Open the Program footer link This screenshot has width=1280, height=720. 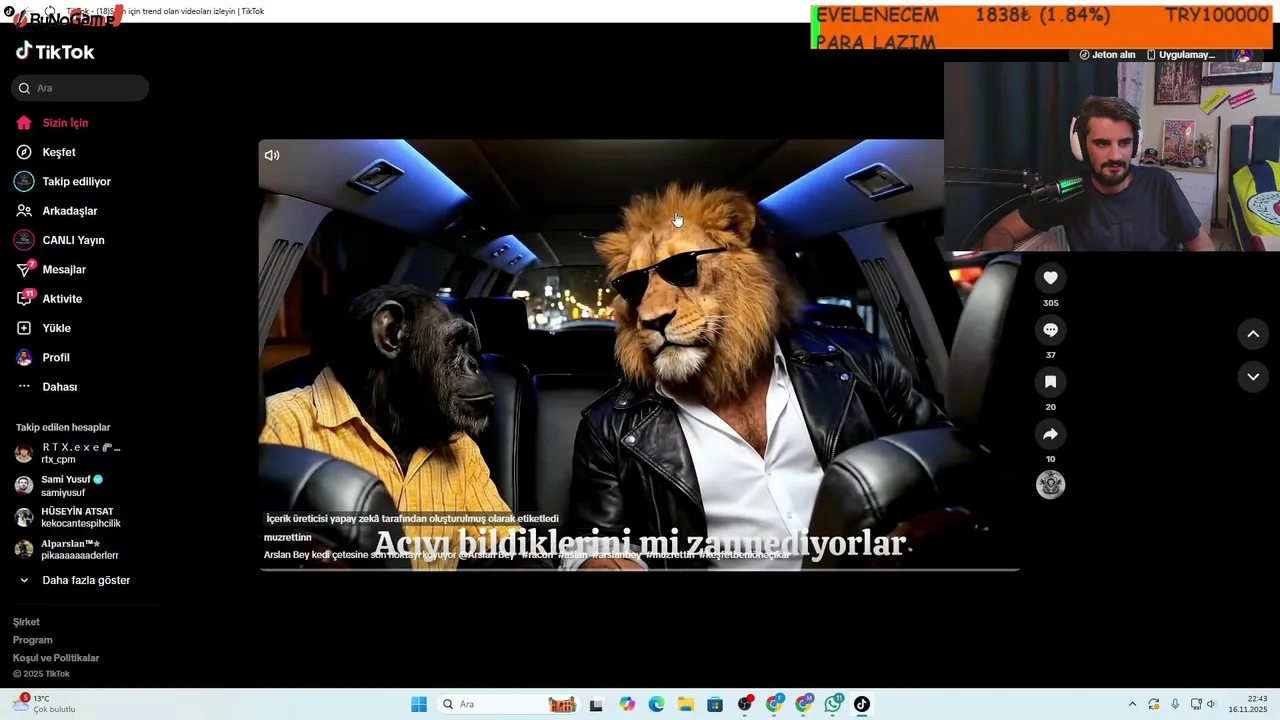pyautogui.click(x=32, y=640)
